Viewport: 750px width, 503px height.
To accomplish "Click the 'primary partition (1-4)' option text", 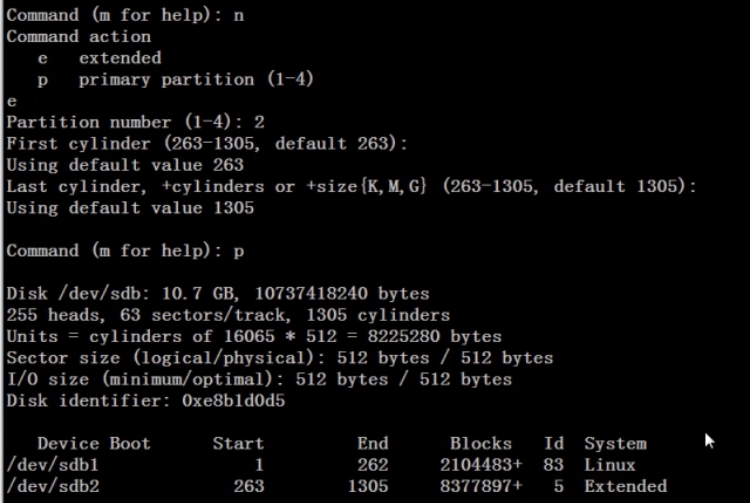I will pos(196,79).
